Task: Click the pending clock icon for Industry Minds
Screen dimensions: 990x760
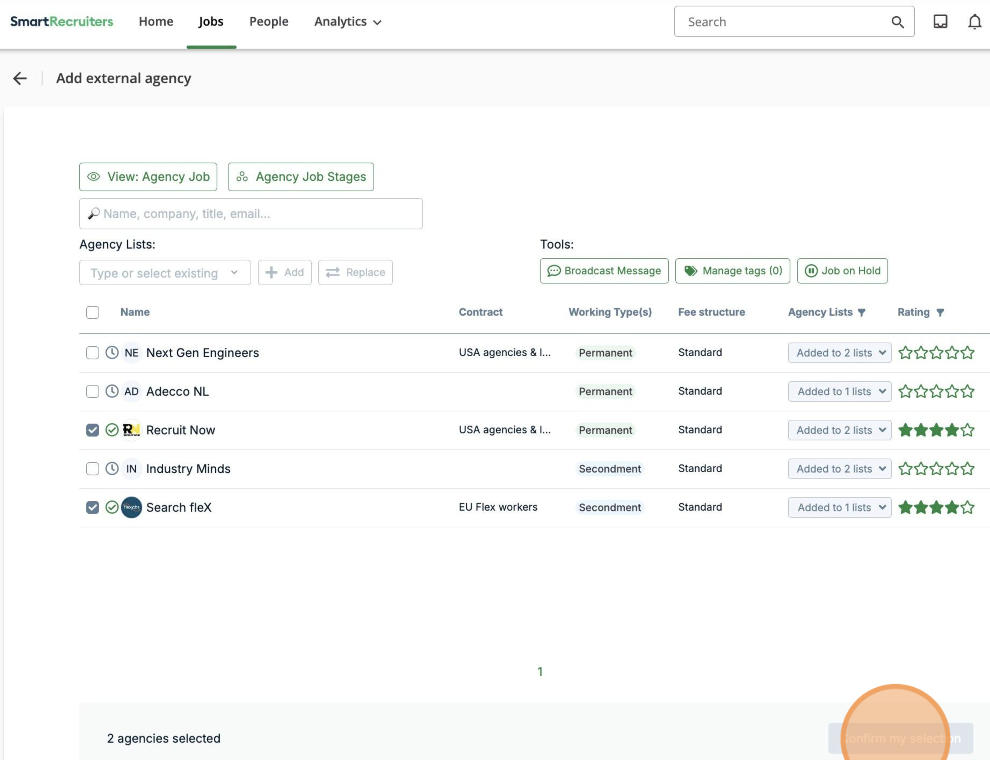Action: click(112, 468)
